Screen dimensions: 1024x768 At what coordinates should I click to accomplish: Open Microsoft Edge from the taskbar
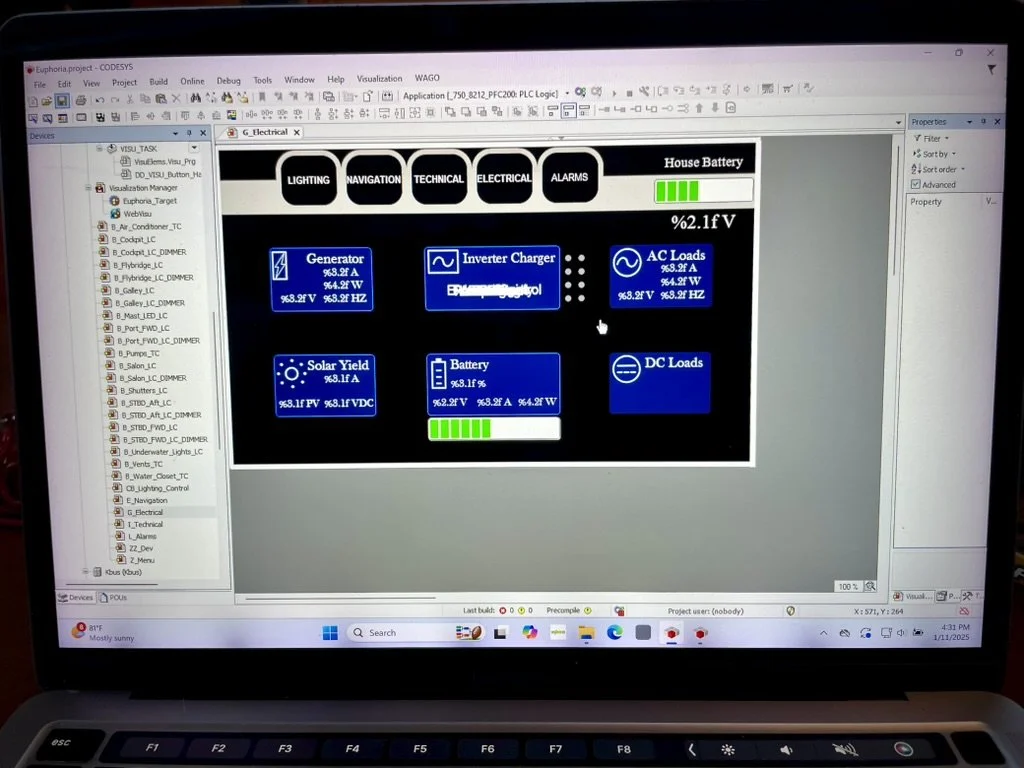(615, 632)
